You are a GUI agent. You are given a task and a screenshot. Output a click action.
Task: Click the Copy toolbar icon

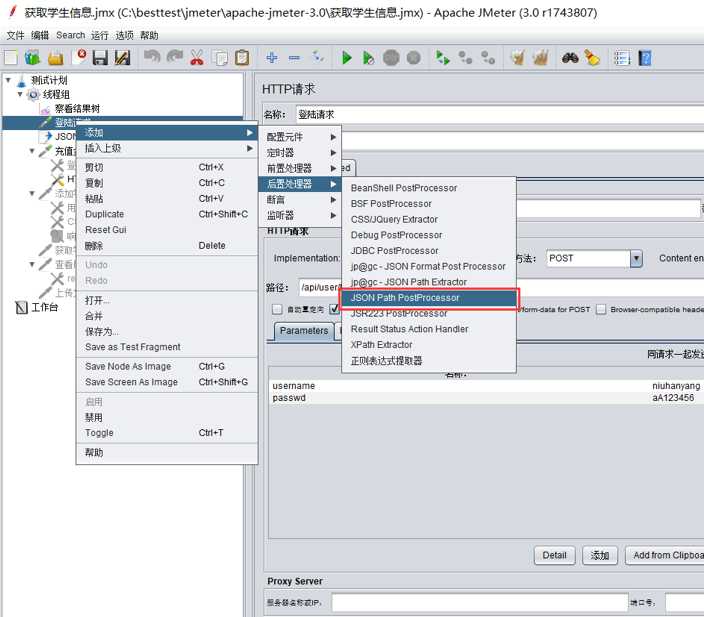pyautogui.click(x=220, y=58)
